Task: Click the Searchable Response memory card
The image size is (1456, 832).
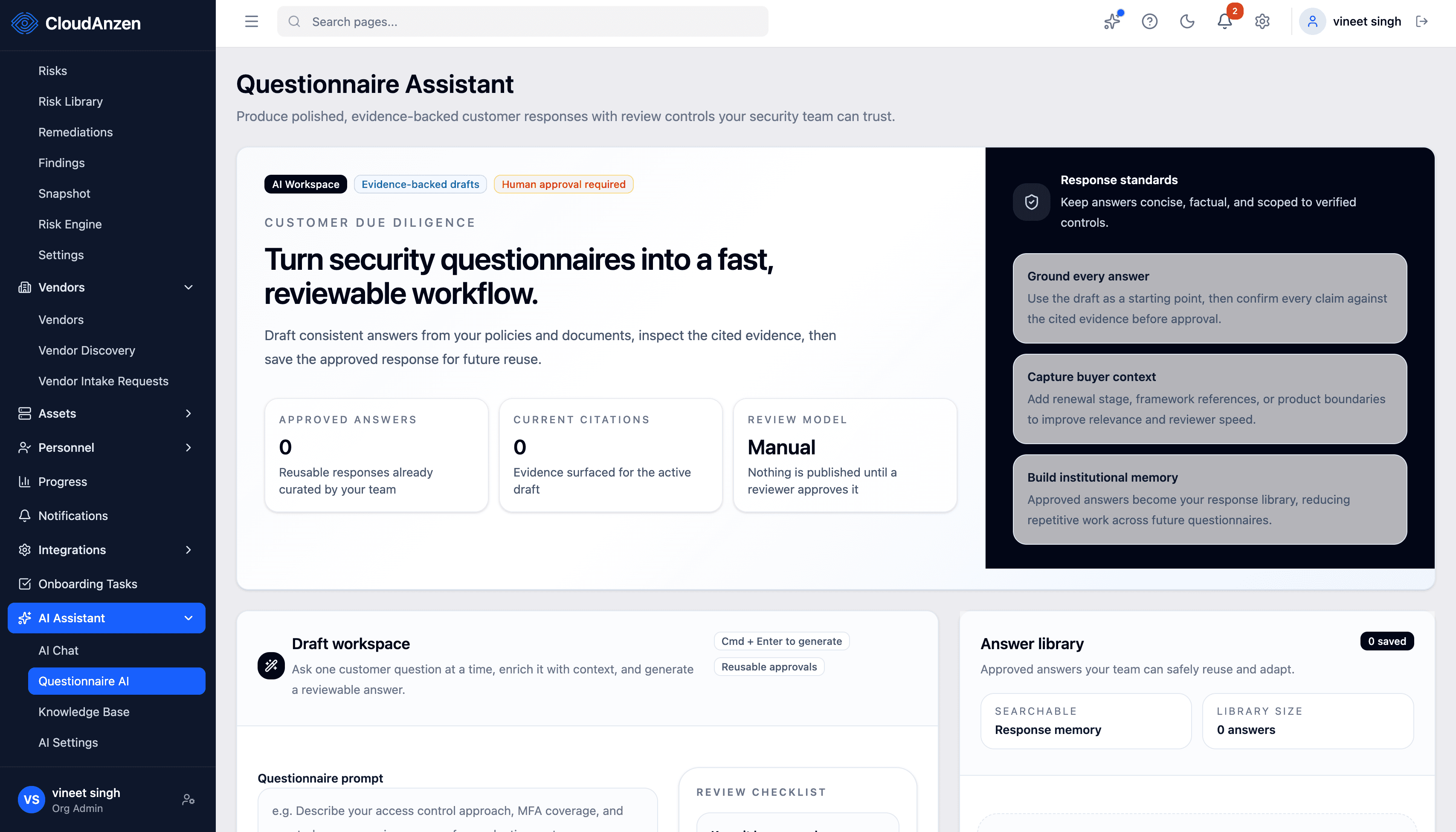Action: pyautogui.click(x=1085, y=721)
